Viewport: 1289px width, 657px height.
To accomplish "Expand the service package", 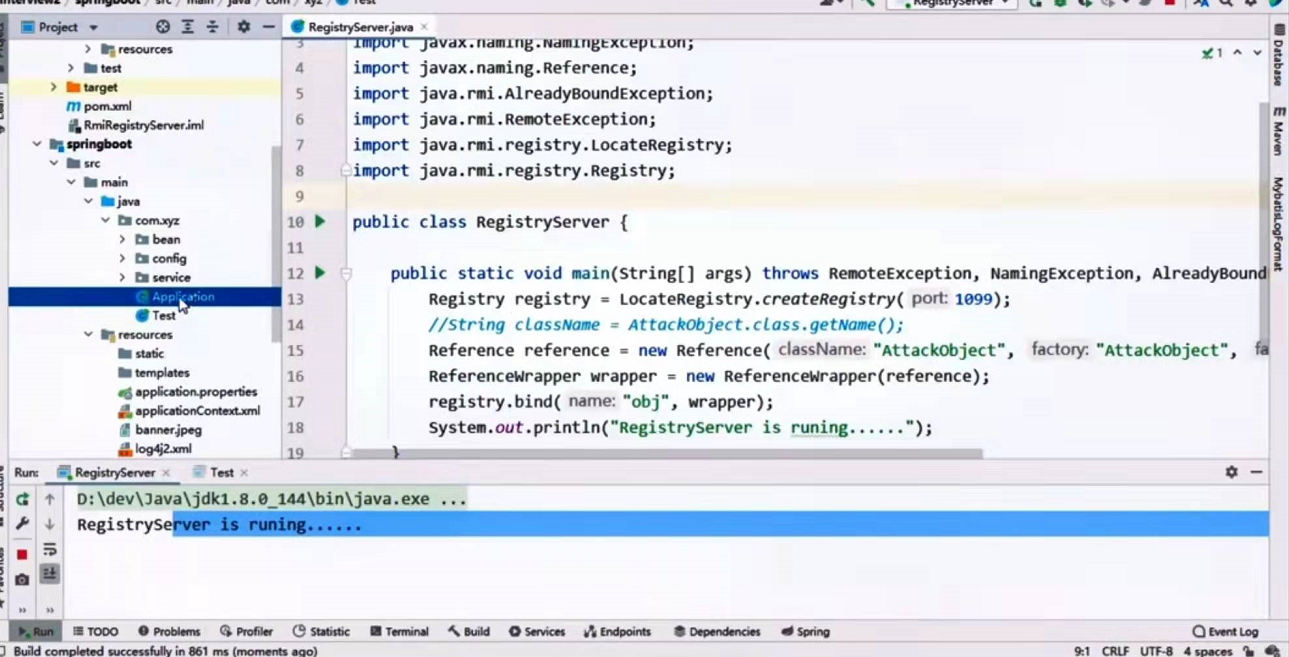I will tap(122, 277).
